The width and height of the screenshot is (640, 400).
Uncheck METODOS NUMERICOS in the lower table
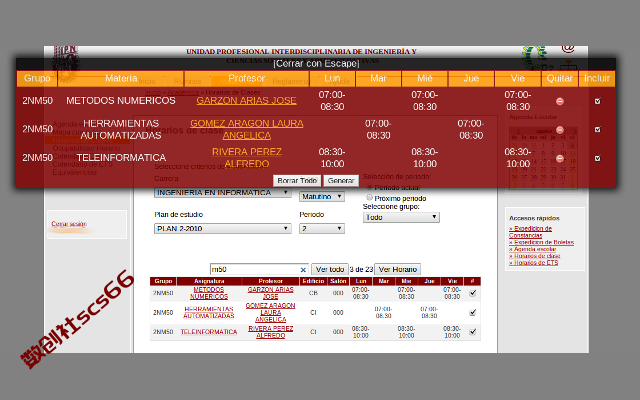coord(473,293)
